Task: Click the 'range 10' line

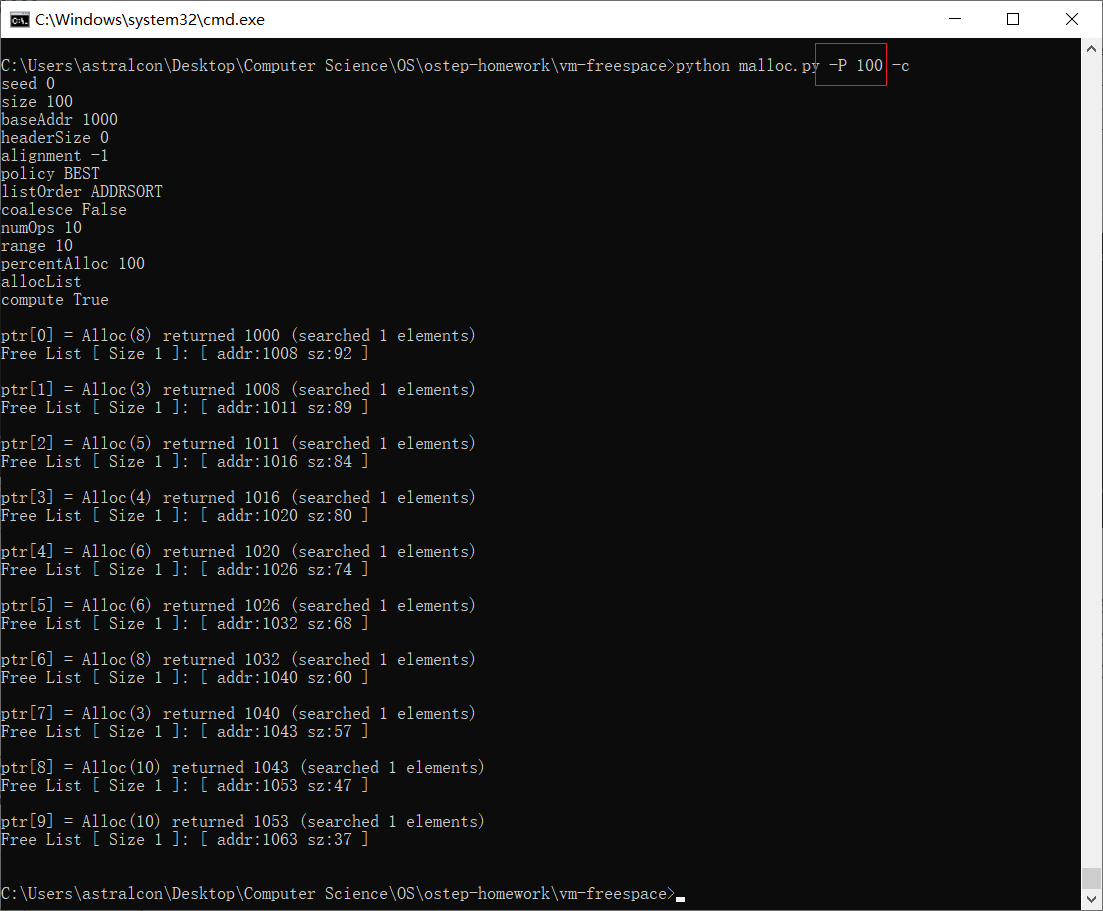Action: click(x=37, y=246)
